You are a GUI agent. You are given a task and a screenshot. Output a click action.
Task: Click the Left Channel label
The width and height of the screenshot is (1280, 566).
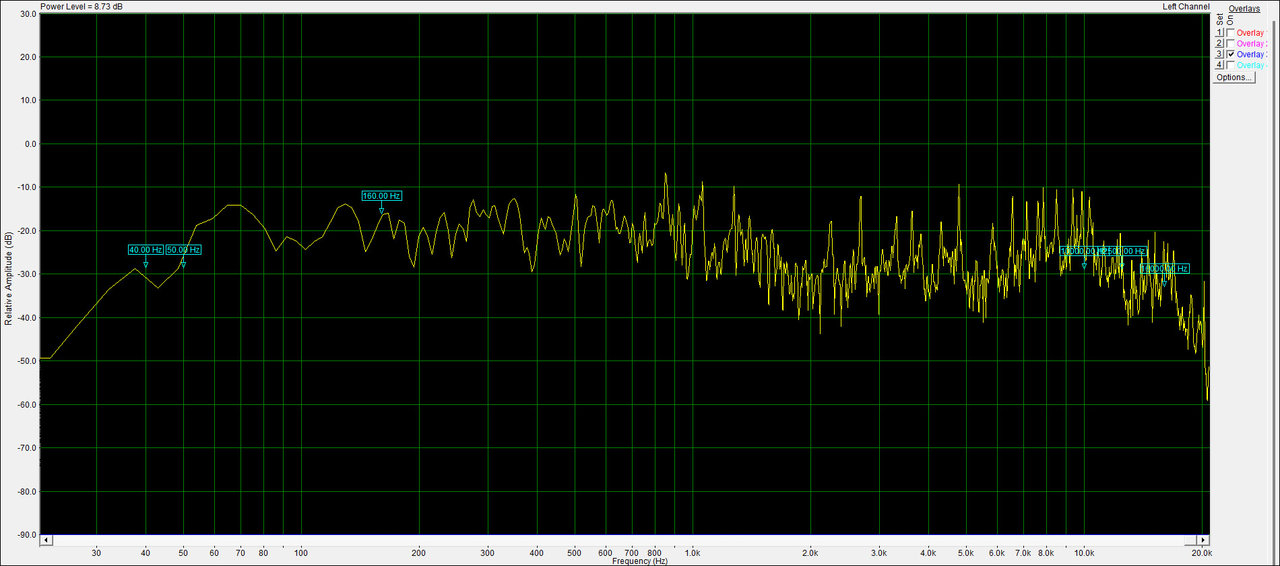pos(1186,6)
